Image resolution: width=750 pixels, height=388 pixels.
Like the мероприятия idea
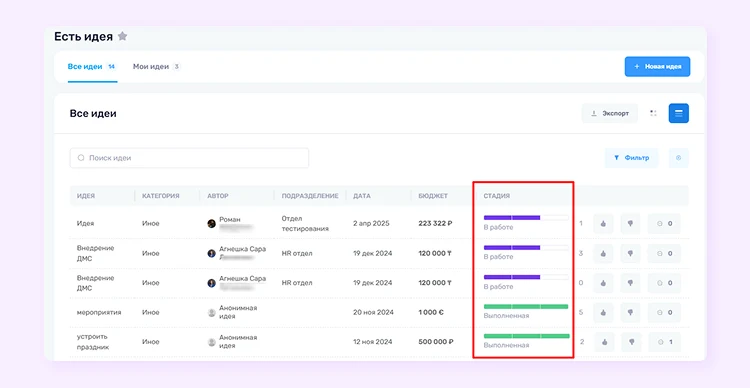tap(603, 312)
